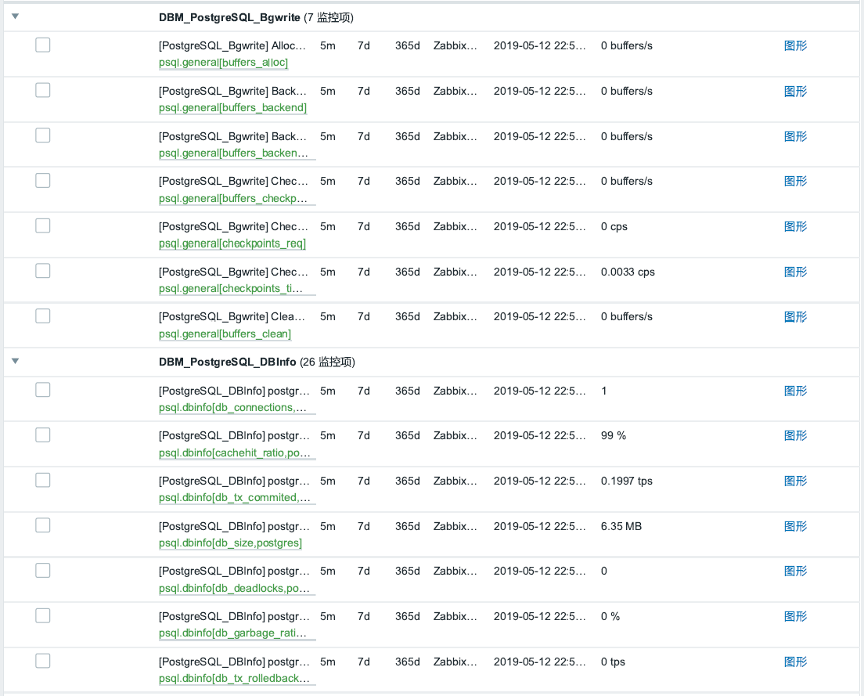Tick the cachehit_ratio item checkbox
The height and width of the screenshot is (696, 864).
tap(42, 435)
